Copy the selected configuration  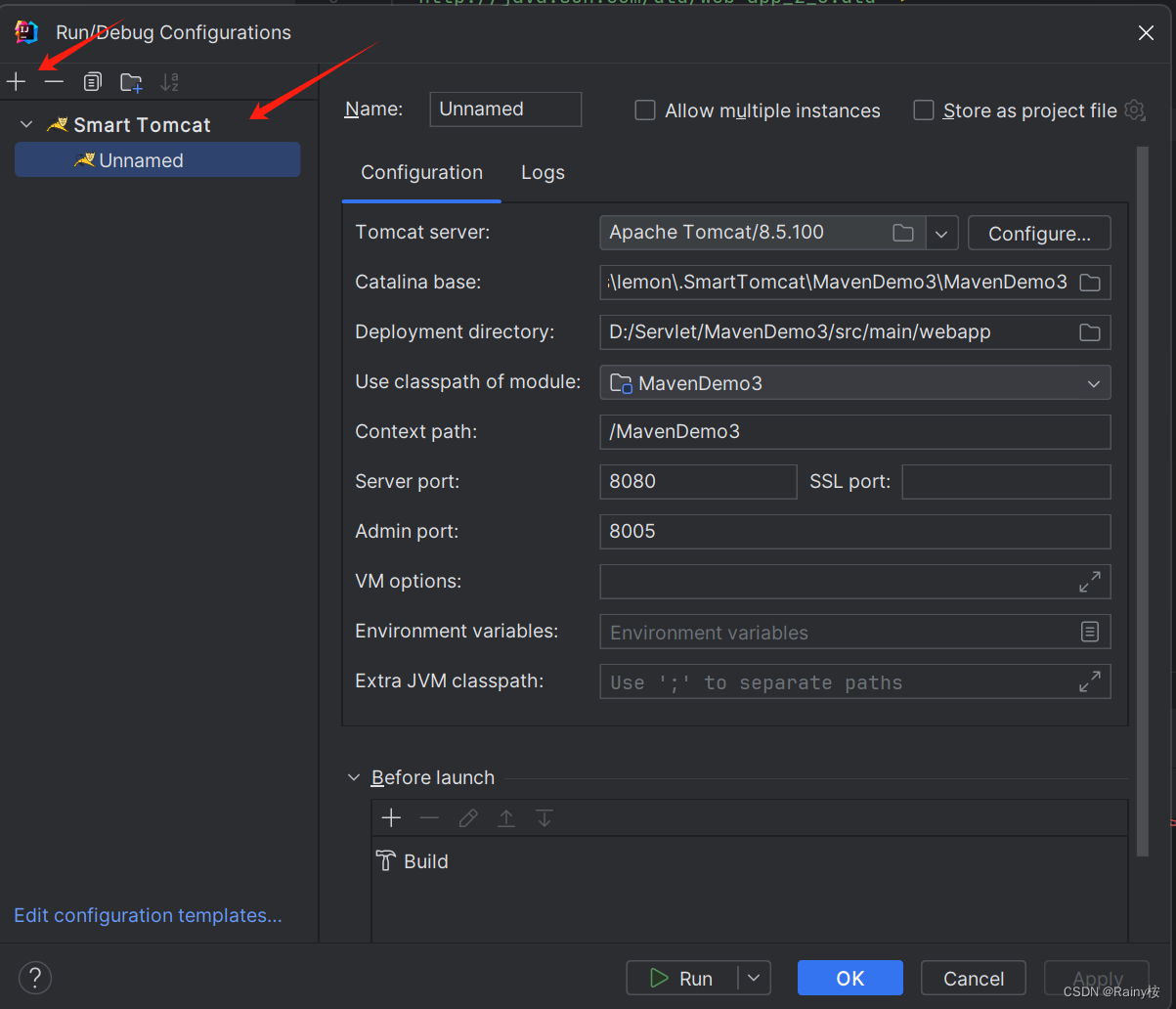(92, 82)
